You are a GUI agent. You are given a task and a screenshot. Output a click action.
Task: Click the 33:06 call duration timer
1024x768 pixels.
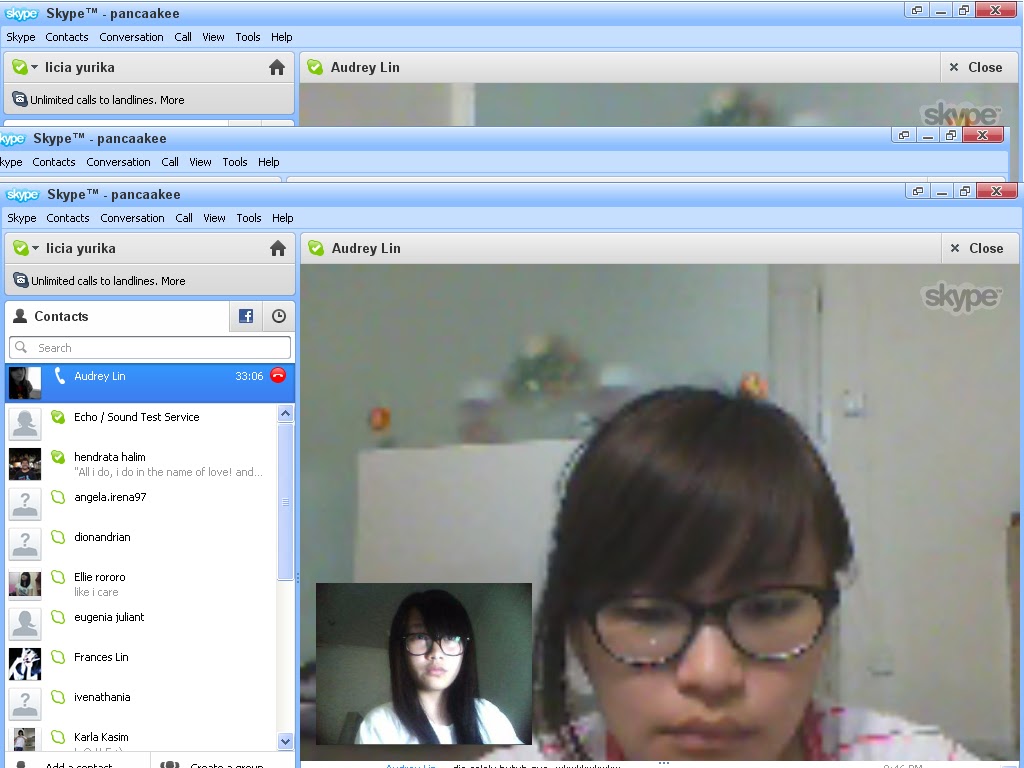[249, 376]
